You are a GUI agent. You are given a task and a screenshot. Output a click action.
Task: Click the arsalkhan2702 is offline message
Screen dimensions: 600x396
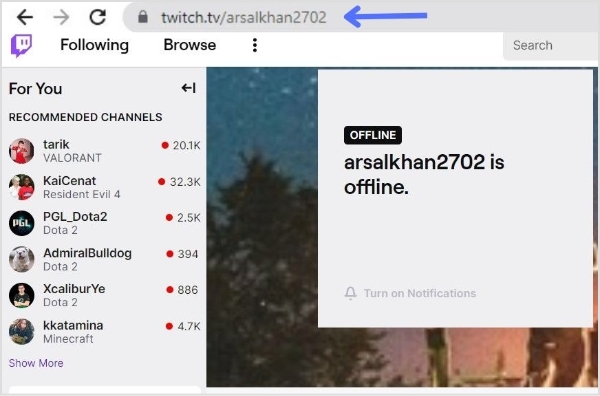point(424,174)
